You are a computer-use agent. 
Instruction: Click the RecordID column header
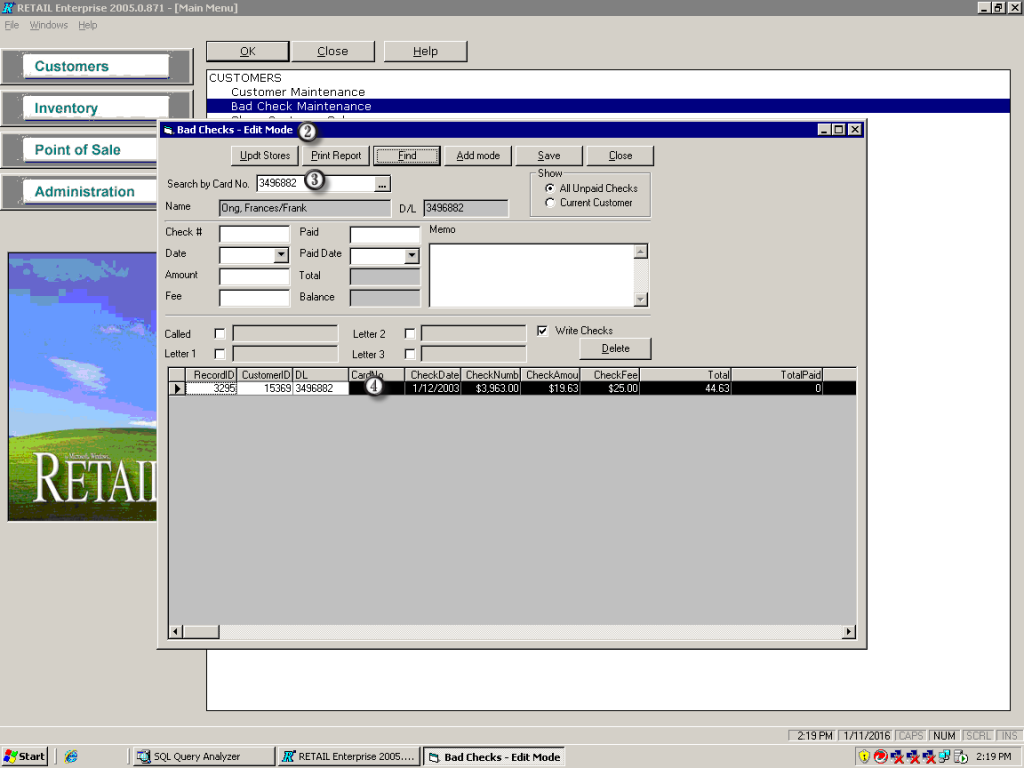point(211,375)
